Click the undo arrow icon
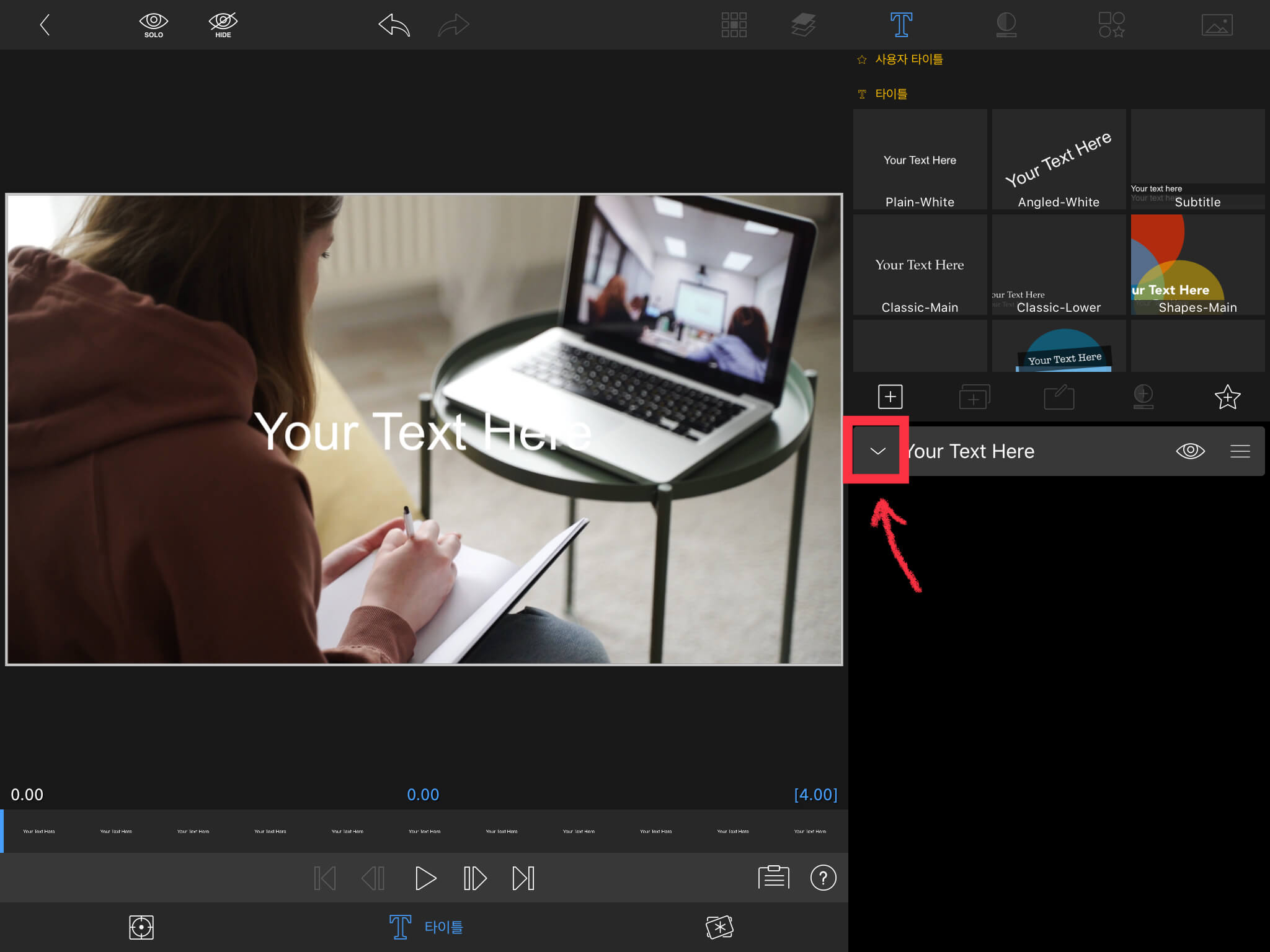Screen dimensions: 1270x952 394,25
